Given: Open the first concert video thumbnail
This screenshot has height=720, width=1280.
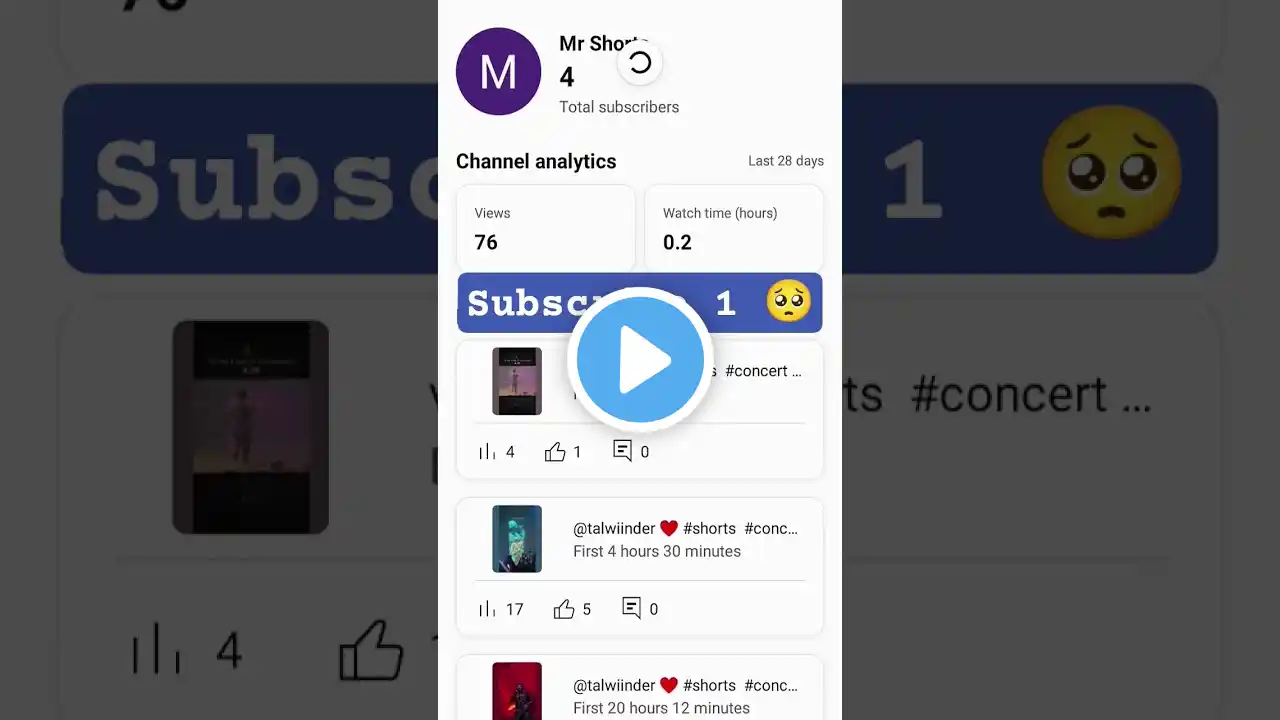Looking at the screenshot, I should click(x=517, y=381).
